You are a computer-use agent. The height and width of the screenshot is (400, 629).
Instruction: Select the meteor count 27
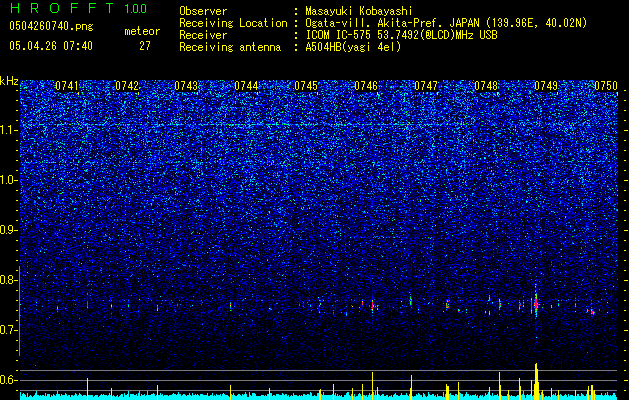[145, 46]
